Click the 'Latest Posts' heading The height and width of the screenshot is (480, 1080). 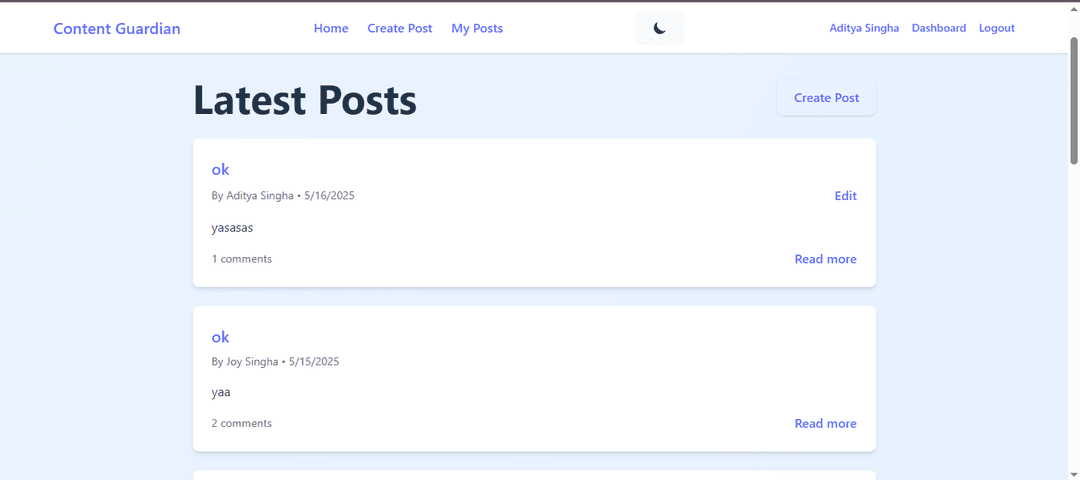[x=305, y=100]
